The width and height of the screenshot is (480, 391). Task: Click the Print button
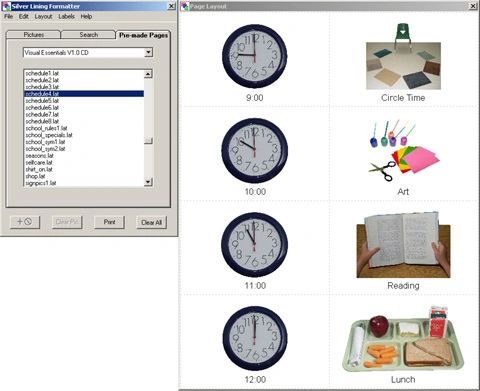pyautogui.click(x=109, y=222)
